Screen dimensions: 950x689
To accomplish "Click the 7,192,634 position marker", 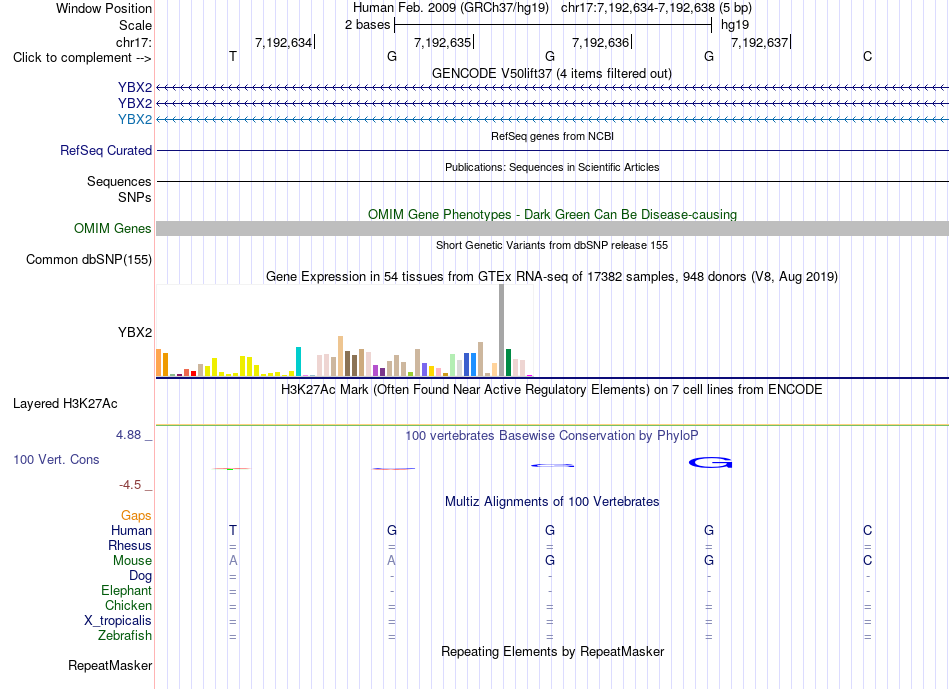I will tap(285, 42).
